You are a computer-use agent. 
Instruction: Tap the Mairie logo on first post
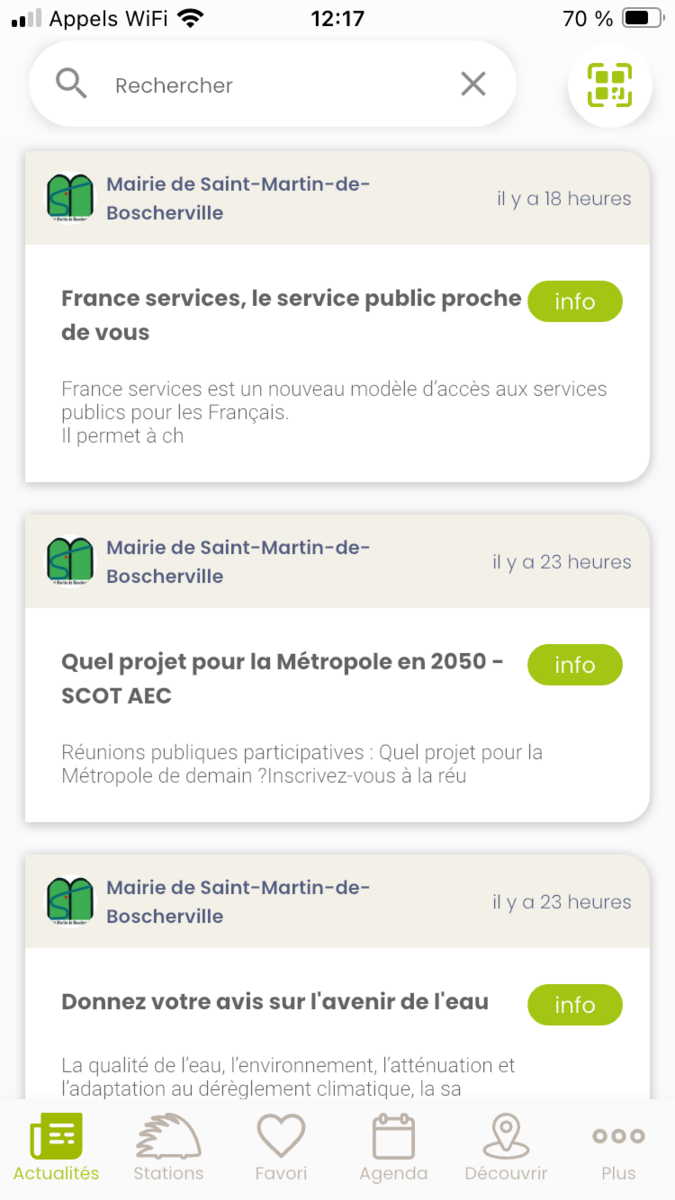tap(70, 198)
